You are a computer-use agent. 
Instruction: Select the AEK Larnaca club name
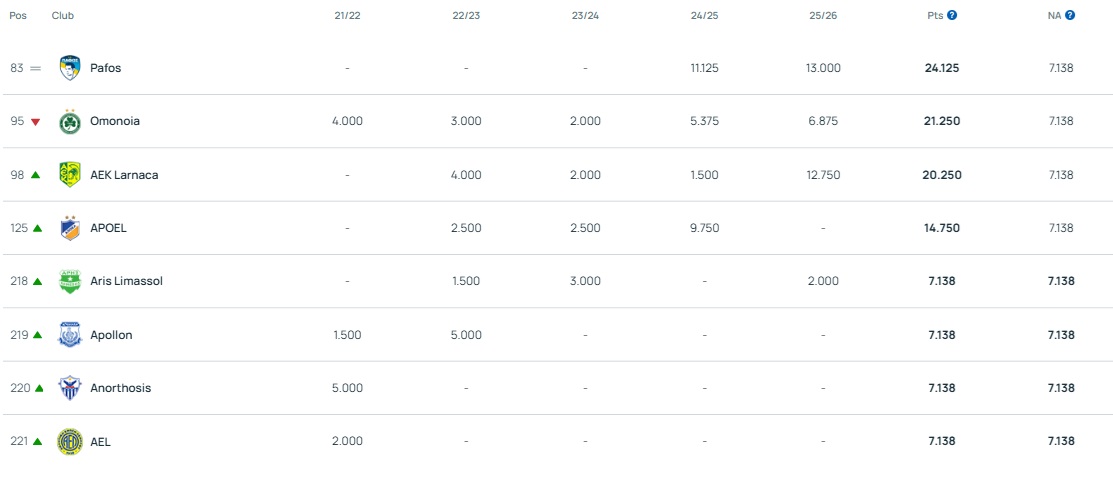click(124, 175)
